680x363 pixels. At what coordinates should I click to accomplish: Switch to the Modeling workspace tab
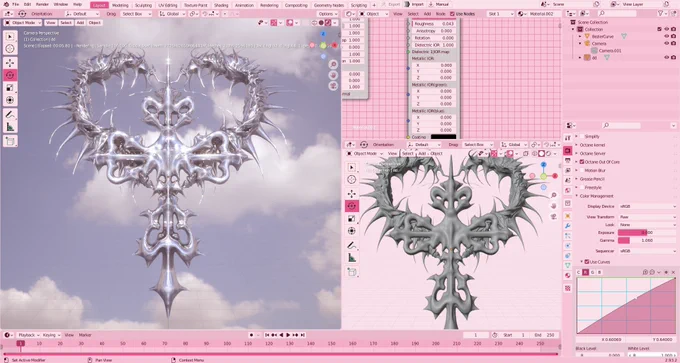click(x=120, y=5)
